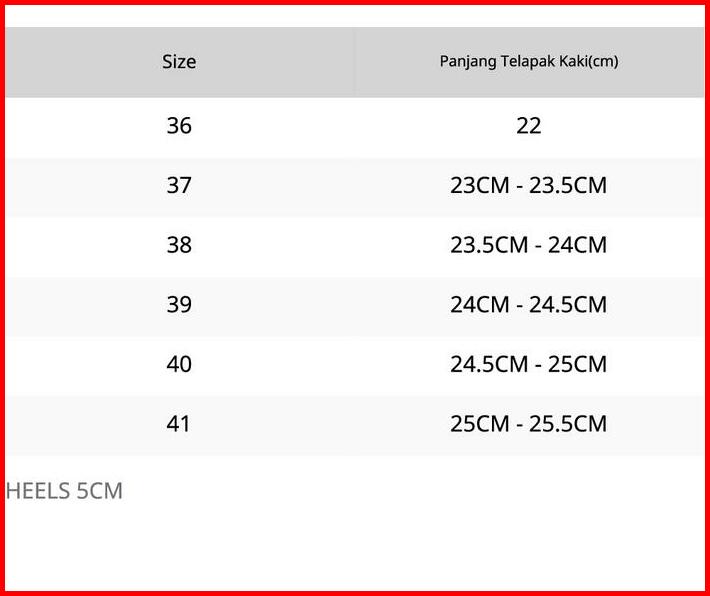Click the 23.5CM - 24CM length cell
710x596 pixels.
529,245
